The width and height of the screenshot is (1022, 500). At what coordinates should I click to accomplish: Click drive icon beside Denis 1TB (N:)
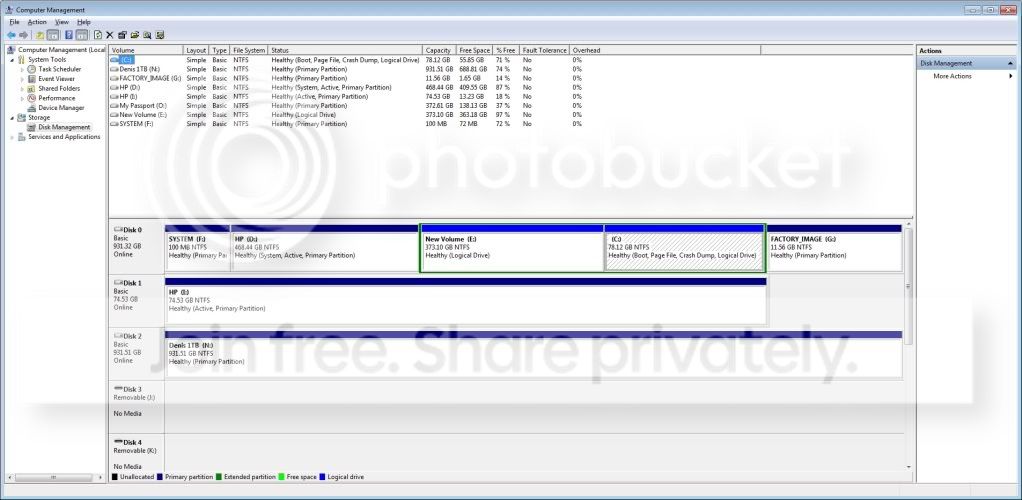115,69
